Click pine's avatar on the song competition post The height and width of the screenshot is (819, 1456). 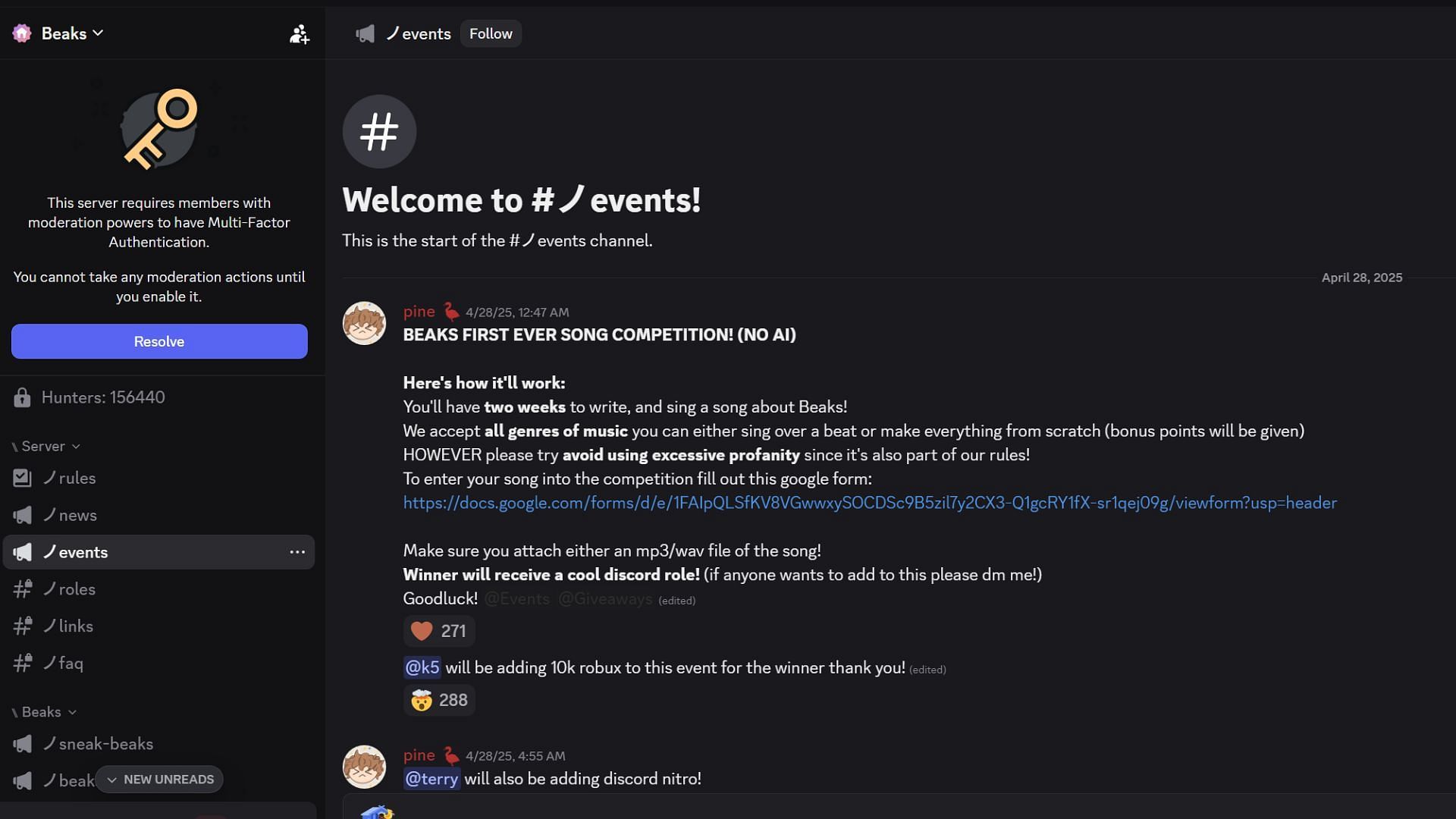(364, 323)
